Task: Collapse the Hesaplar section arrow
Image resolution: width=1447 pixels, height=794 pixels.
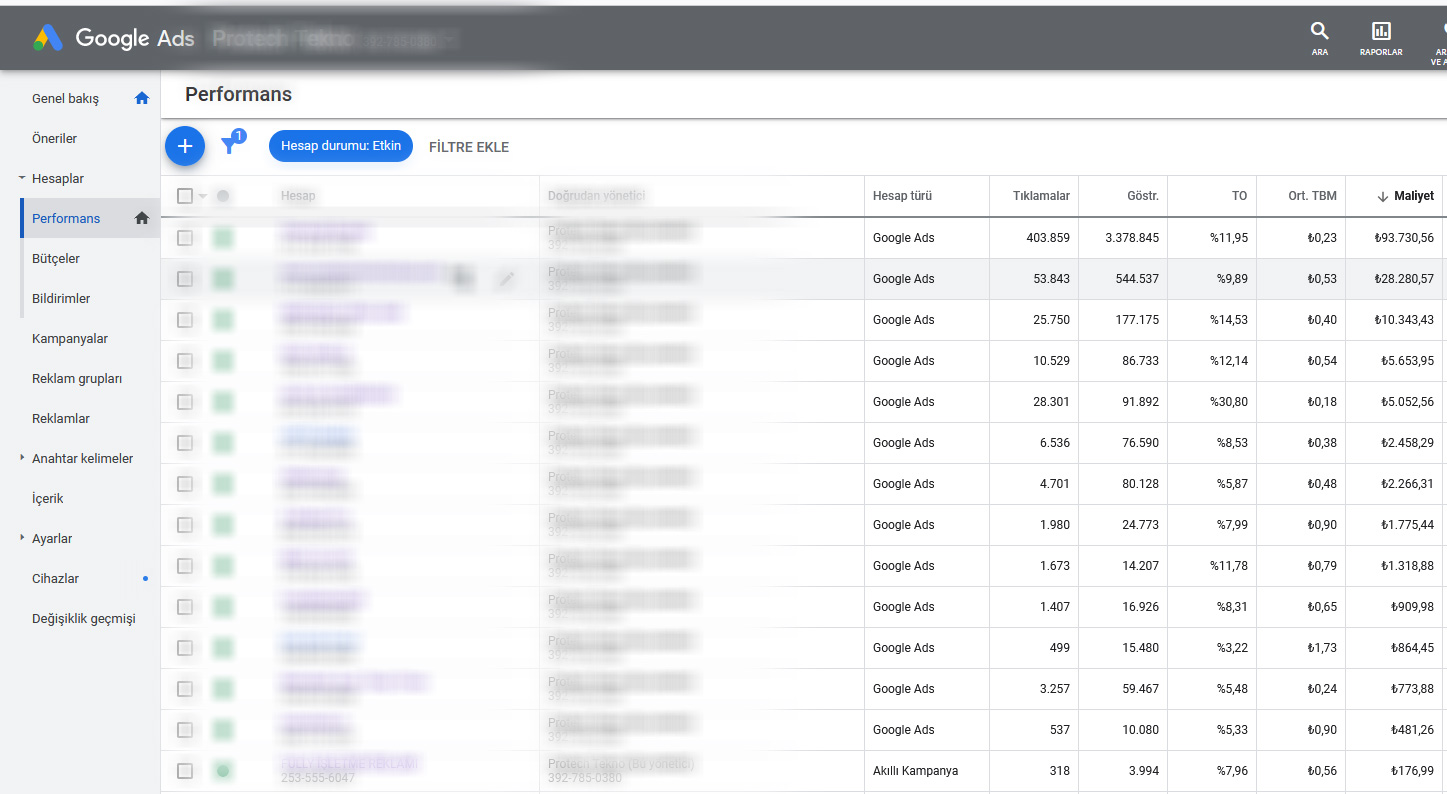Action: [x=22, y=179]
